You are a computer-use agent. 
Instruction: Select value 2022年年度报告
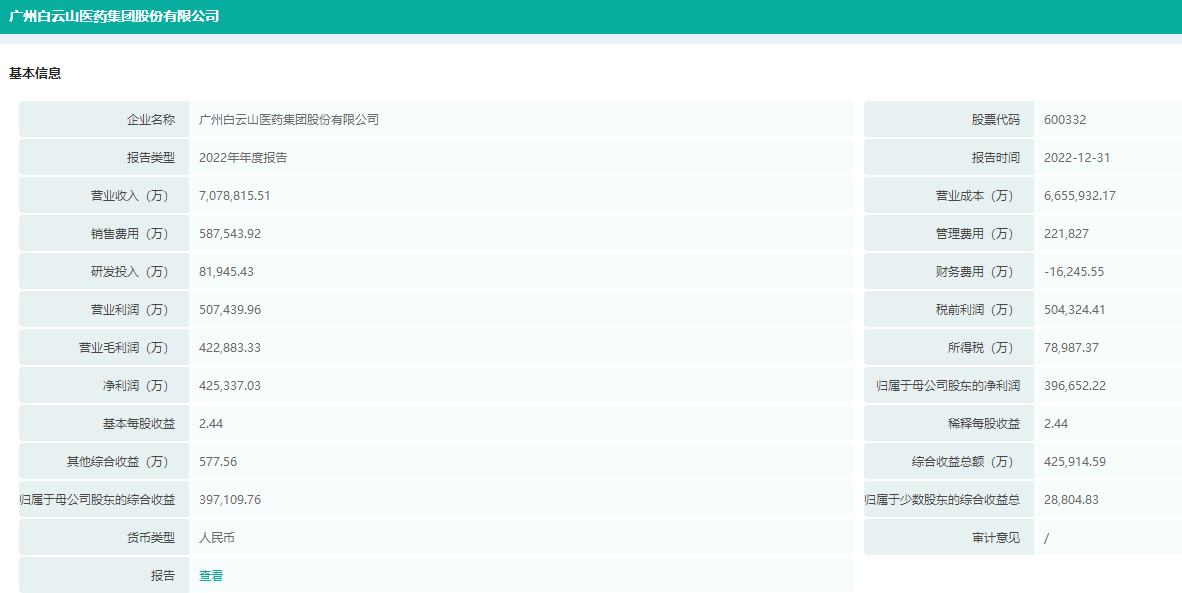(243, 157)
